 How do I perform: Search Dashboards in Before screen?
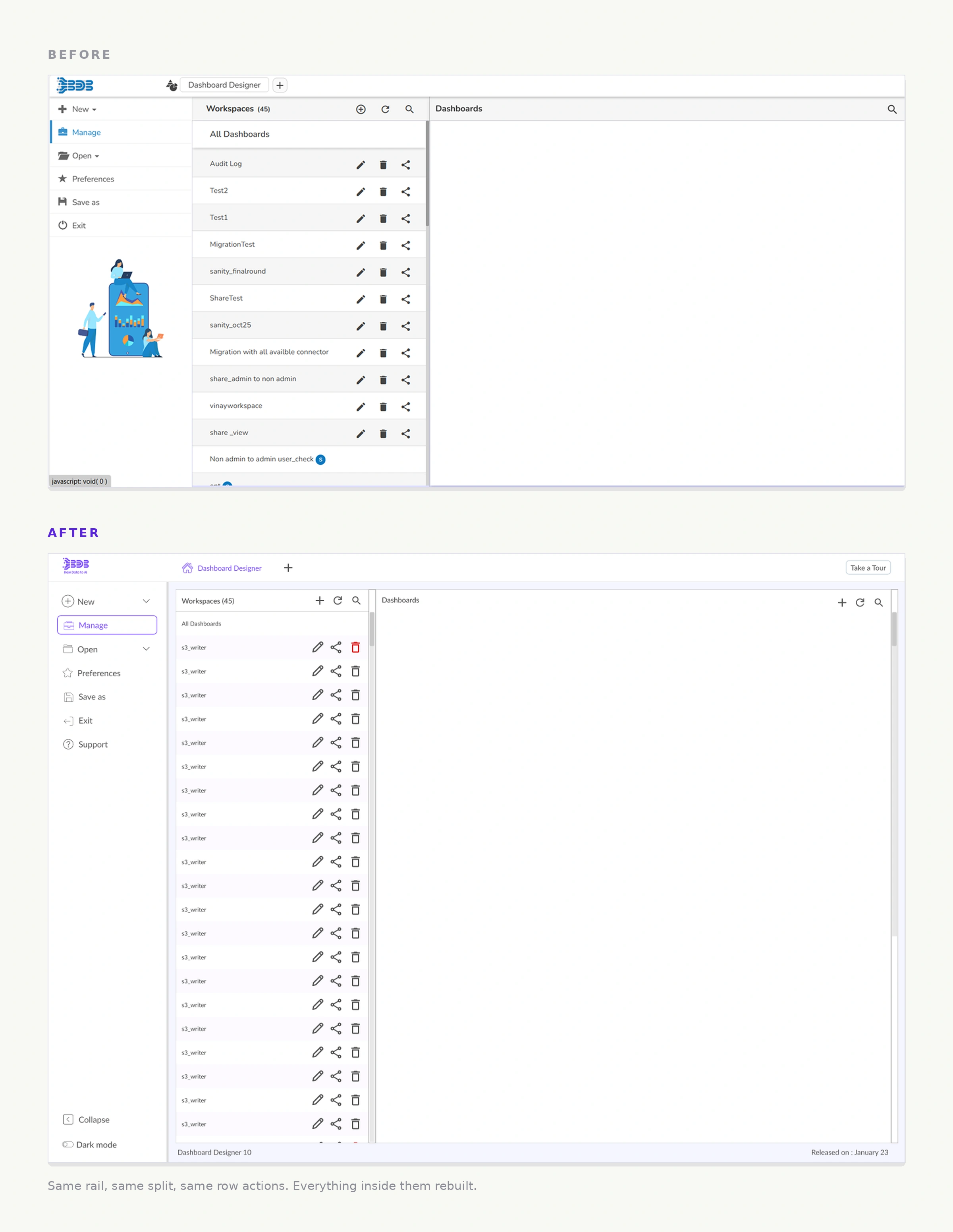pos(892,110)
